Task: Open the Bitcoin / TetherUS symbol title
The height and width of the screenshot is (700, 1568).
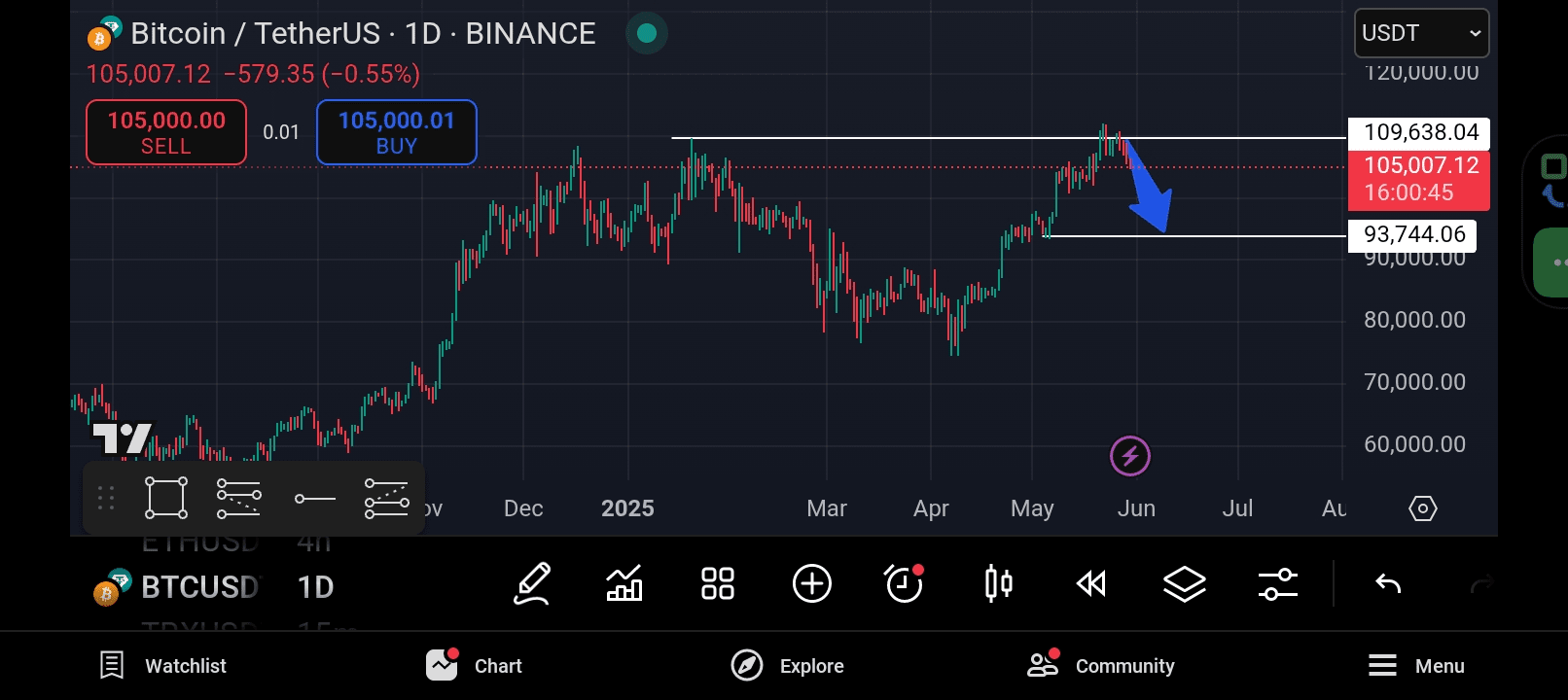Action: tap(363, 33)
